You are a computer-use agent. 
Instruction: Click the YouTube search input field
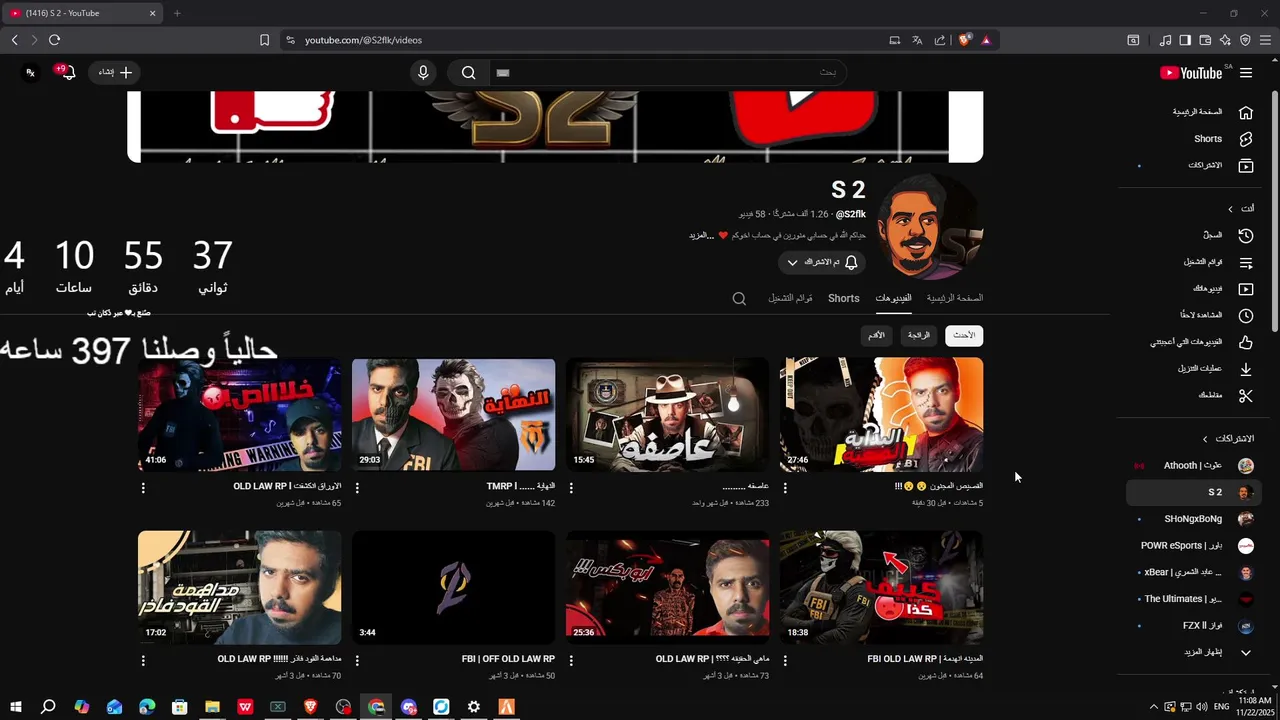pos(666,72)
